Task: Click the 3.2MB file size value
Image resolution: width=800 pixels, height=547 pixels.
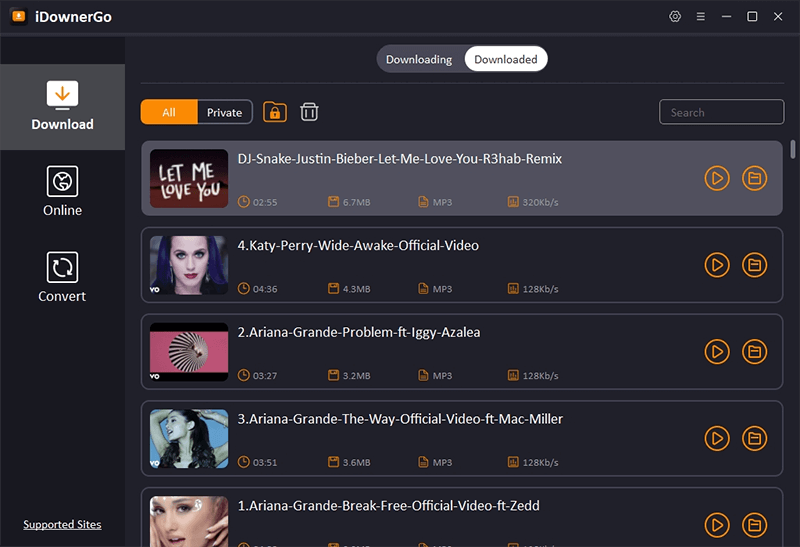Action: 356,376
